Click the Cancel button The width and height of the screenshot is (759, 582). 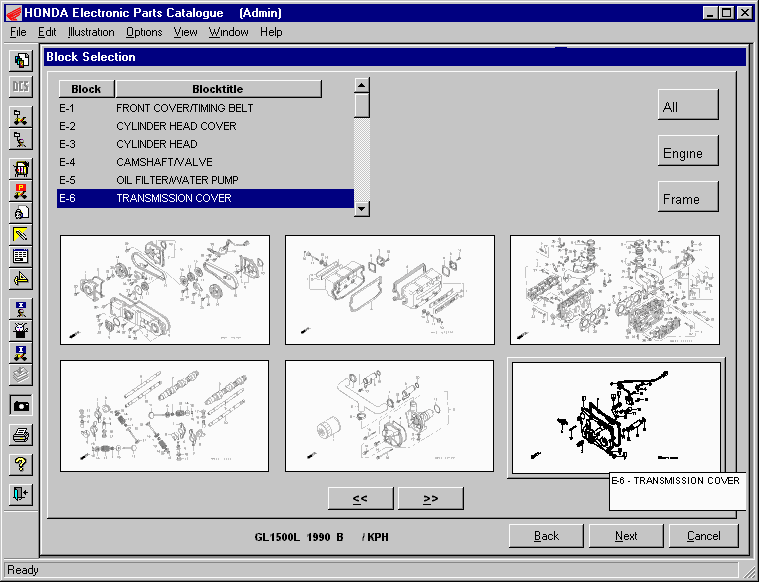(703, 536)
